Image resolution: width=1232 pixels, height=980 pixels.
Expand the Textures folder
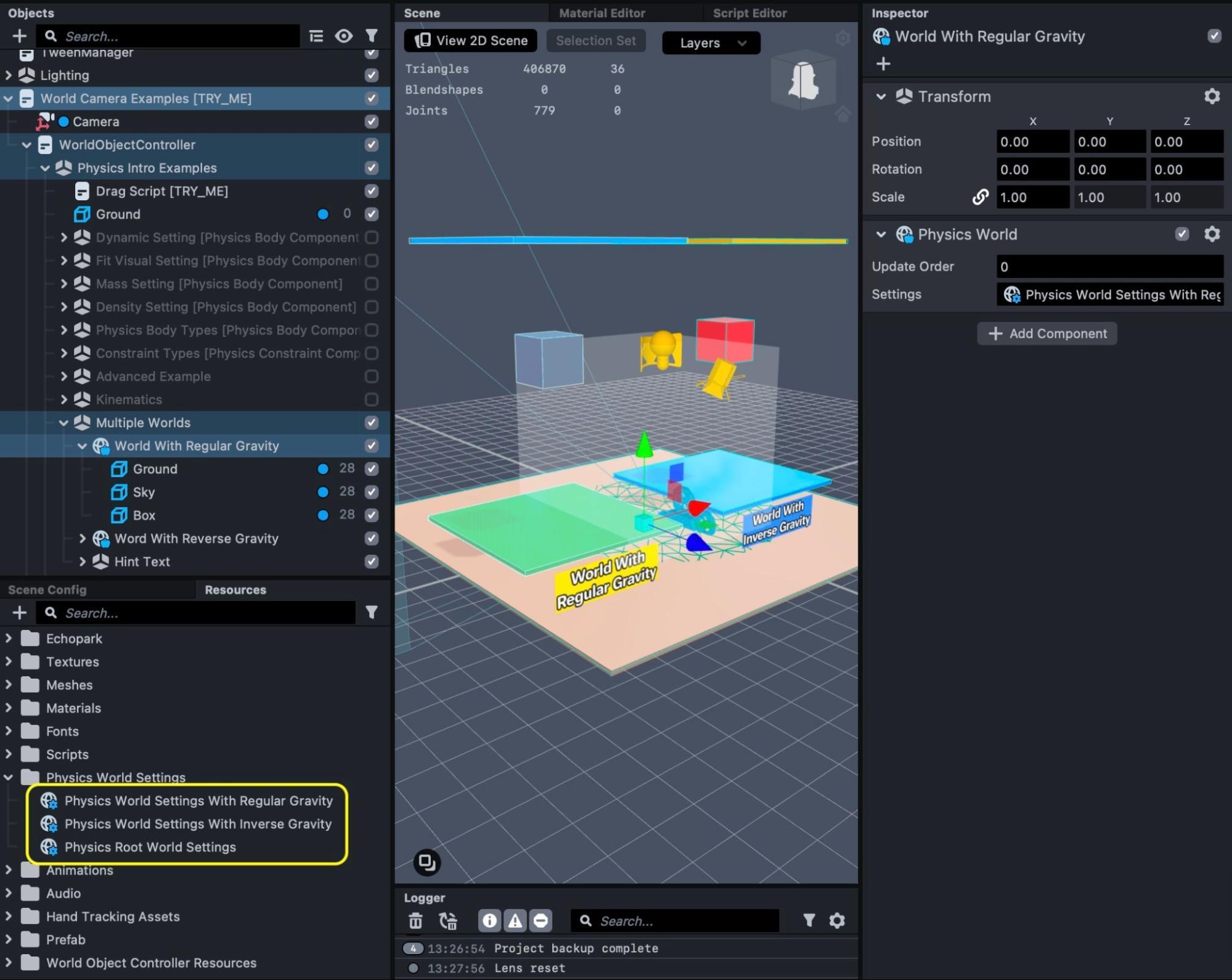pos(9,661)
